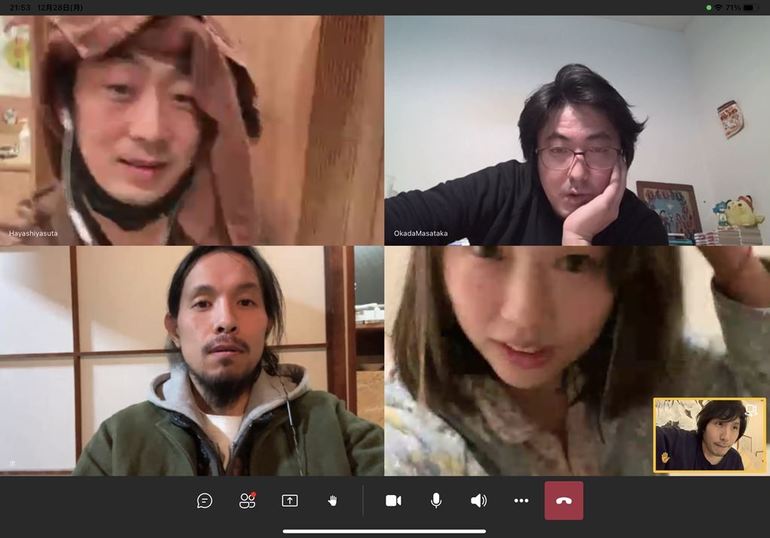
Task: Open the more options menu
Action: [x=521, y=500]
